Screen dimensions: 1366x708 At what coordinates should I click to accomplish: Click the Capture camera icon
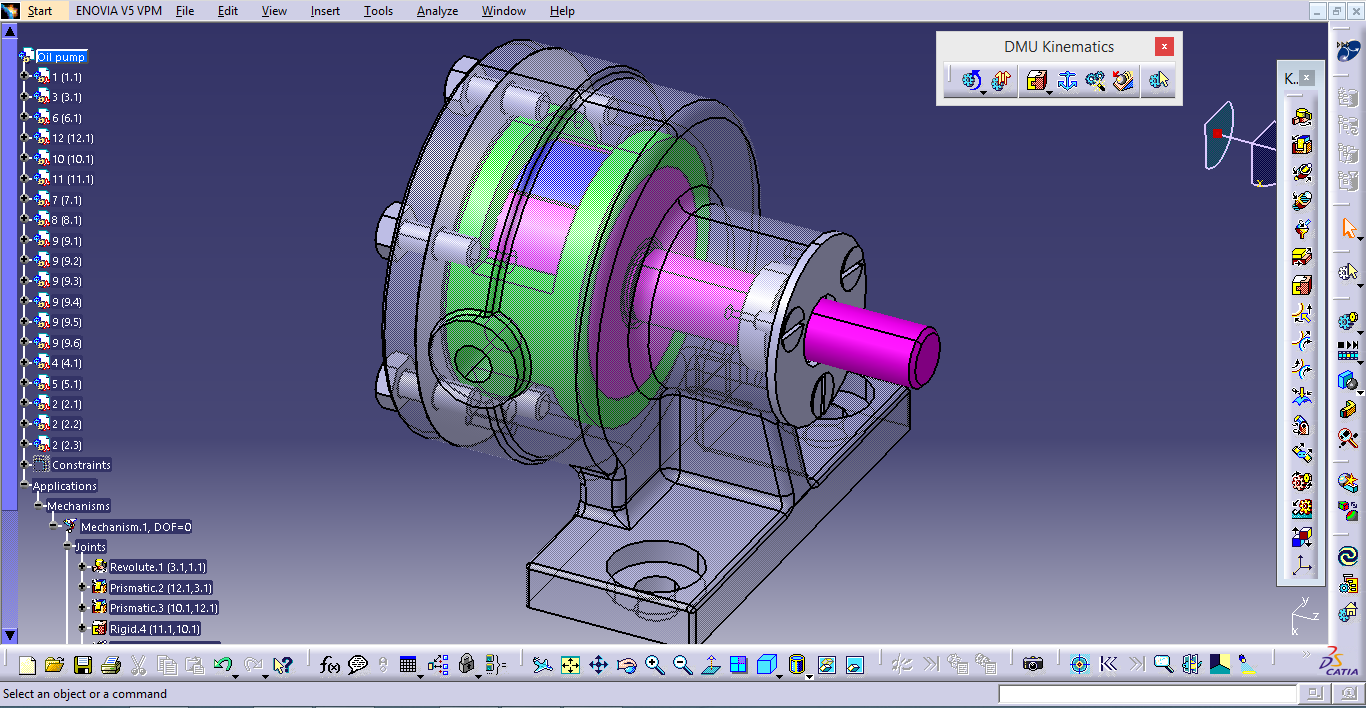(1033, 664)
